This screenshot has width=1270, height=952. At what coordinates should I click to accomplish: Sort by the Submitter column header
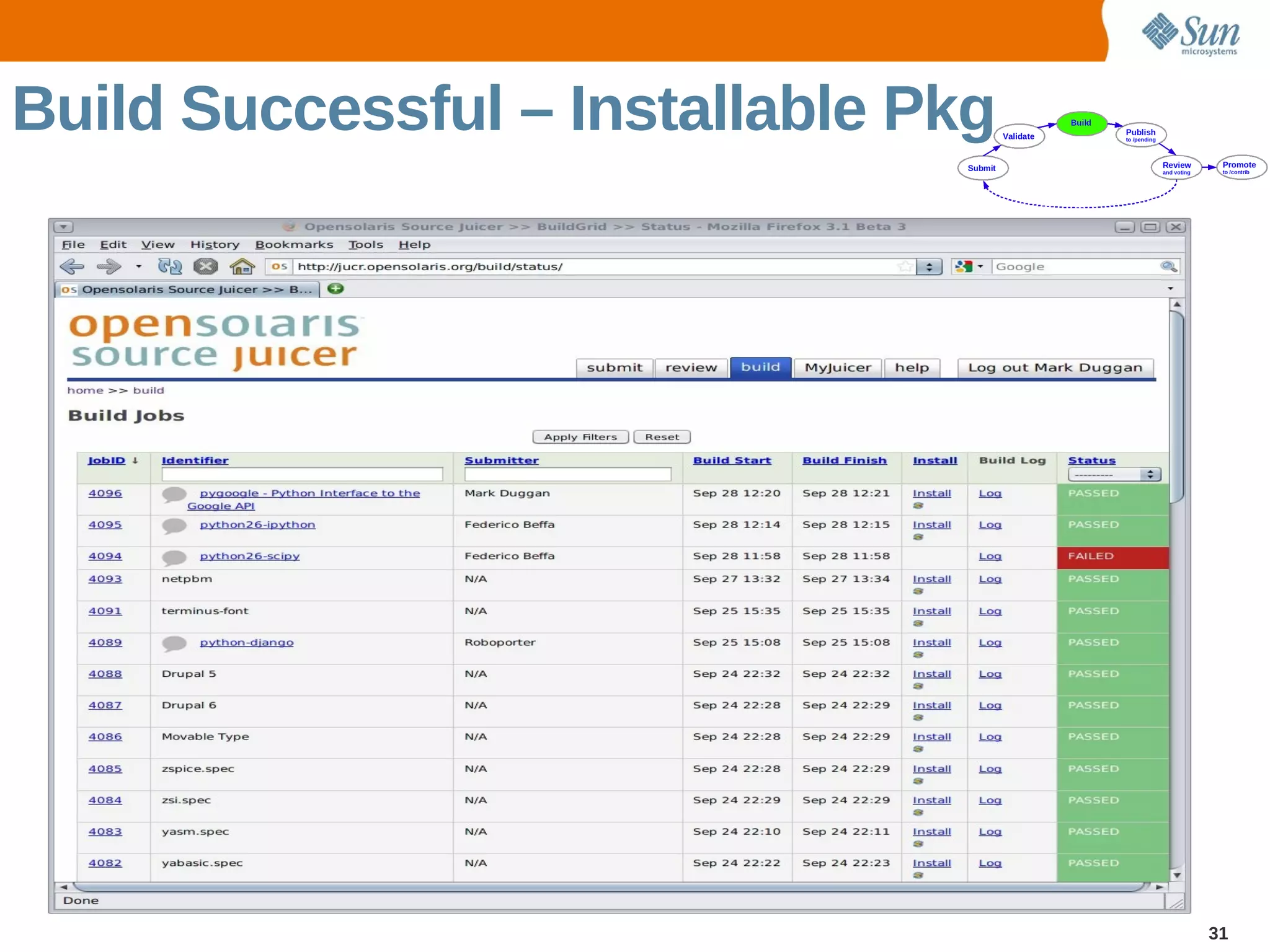click(x=502, y=461)
